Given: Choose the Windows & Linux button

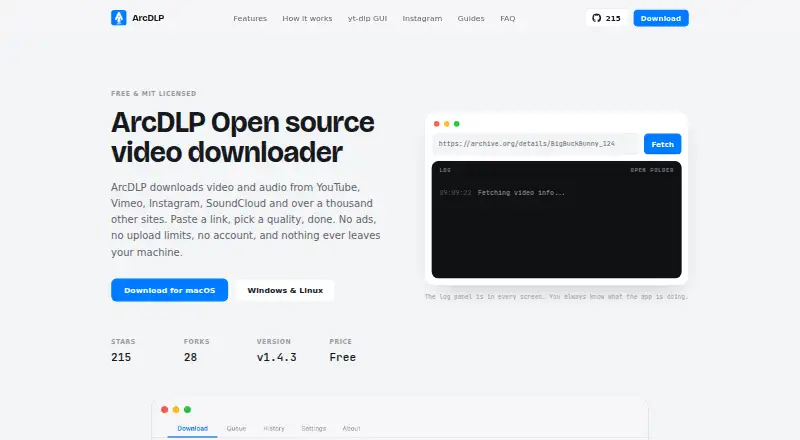Looking at the screenshot, I should pos(285,290).
